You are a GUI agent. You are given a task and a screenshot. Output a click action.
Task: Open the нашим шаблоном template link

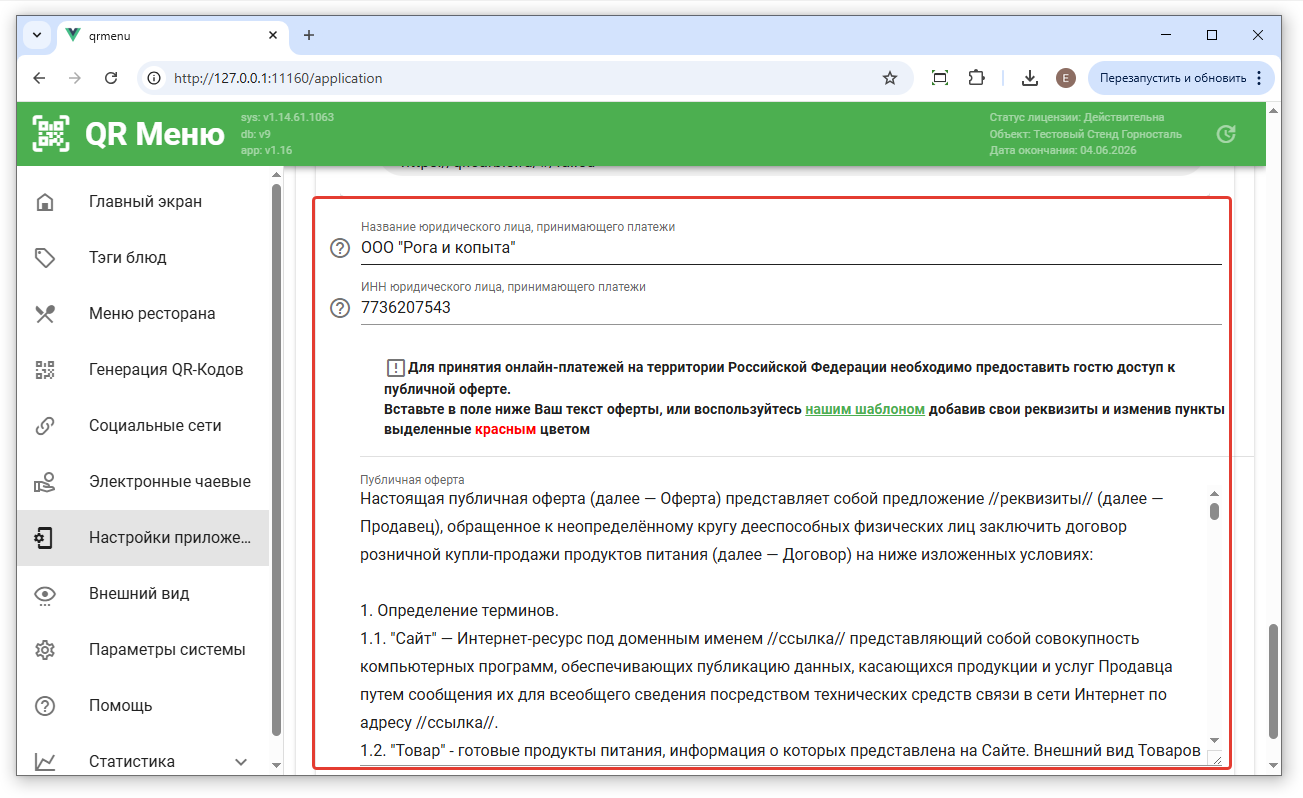coord(865,410)
